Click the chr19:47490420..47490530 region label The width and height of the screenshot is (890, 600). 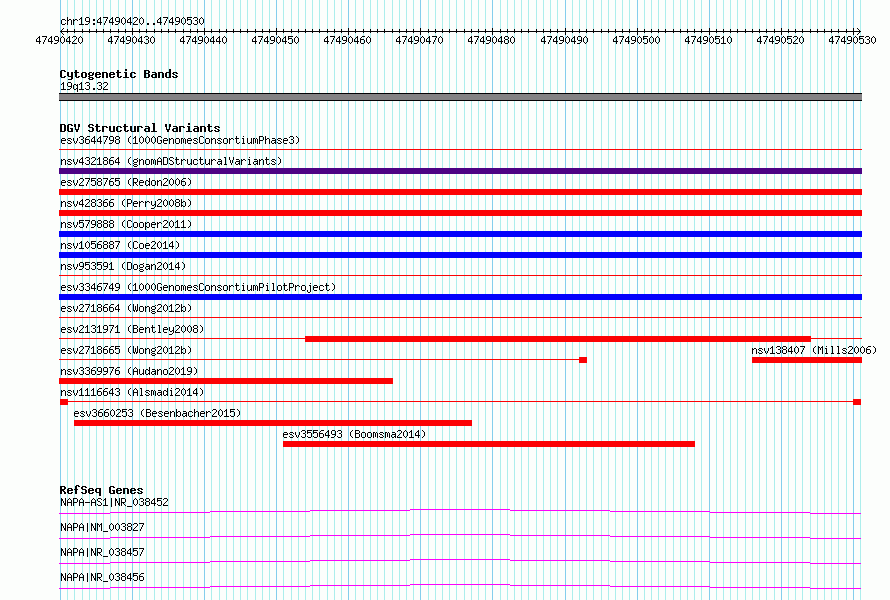(132, 21)
